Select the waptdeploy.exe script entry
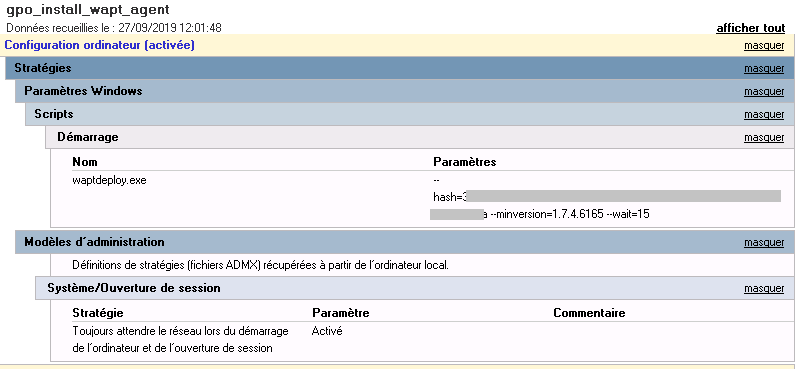 pyautogui.click(x=110, y=180)
